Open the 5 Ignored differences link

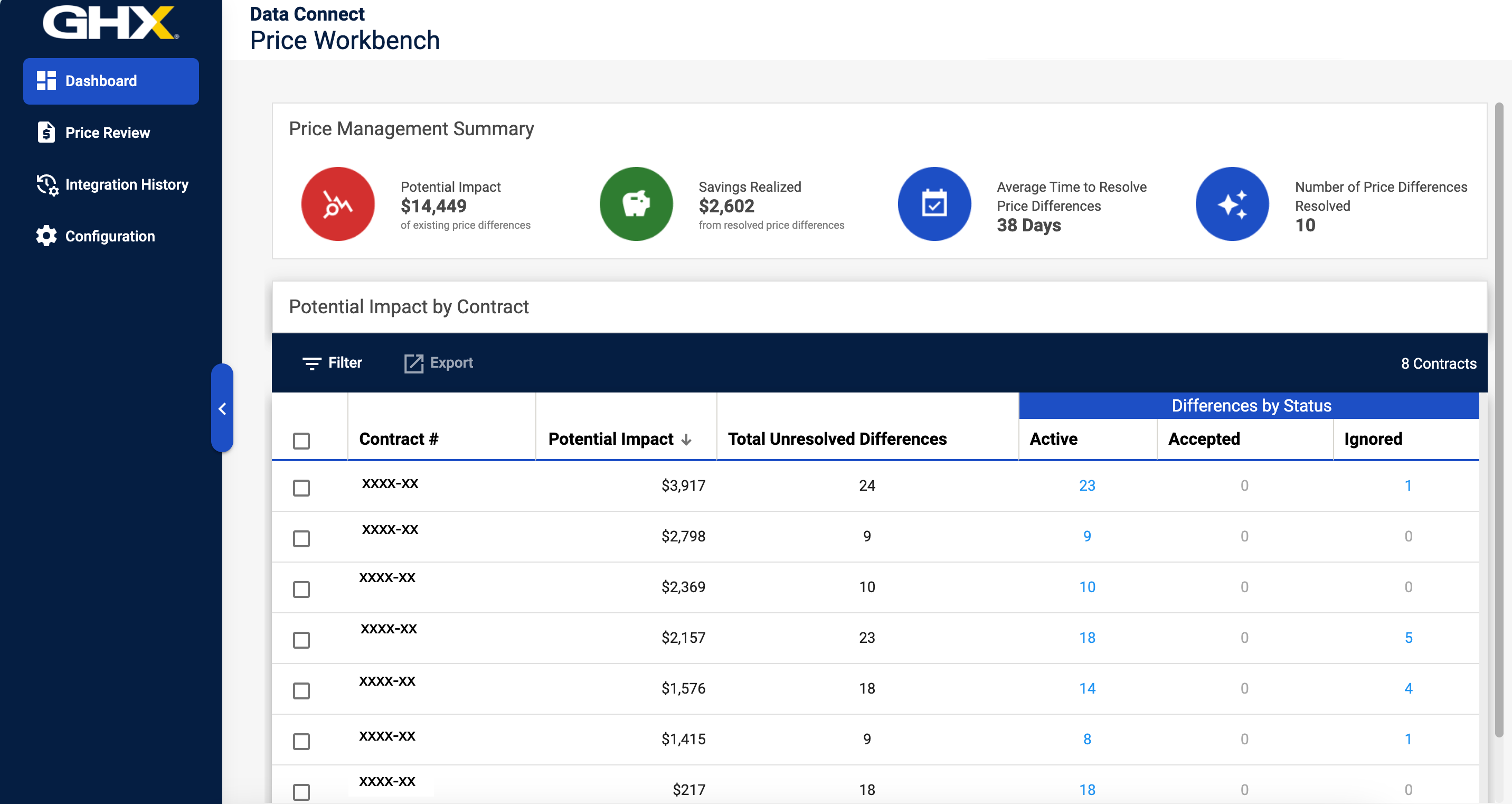1407,637
